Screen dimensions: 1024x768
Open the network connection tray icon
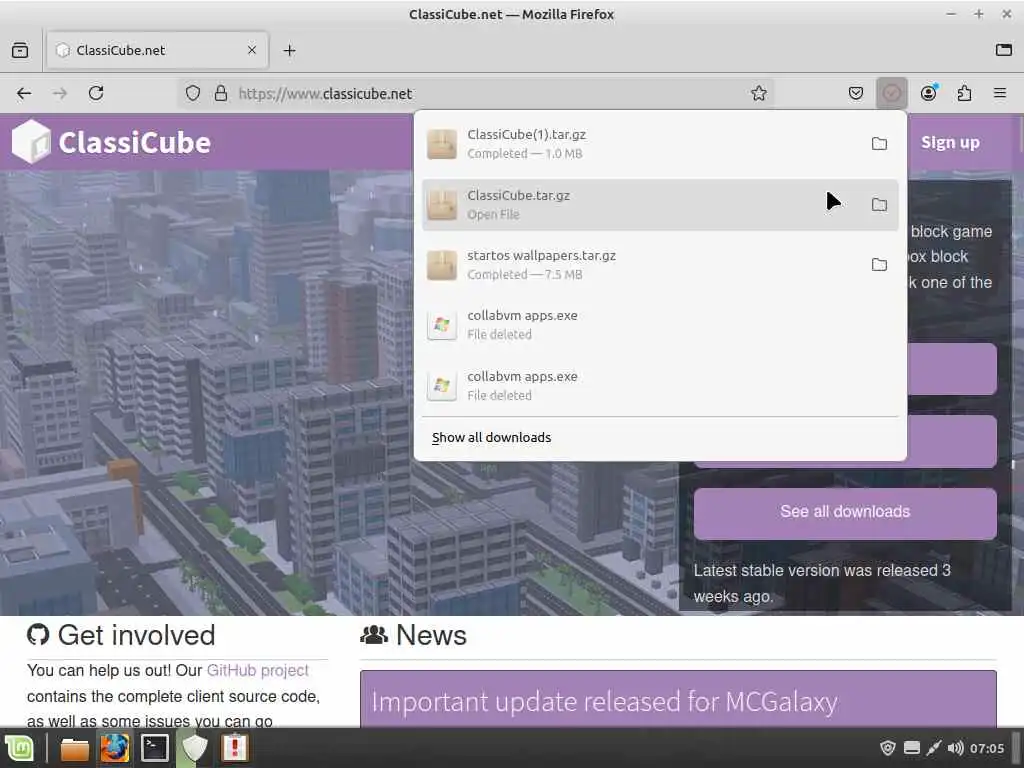point(933,748)
